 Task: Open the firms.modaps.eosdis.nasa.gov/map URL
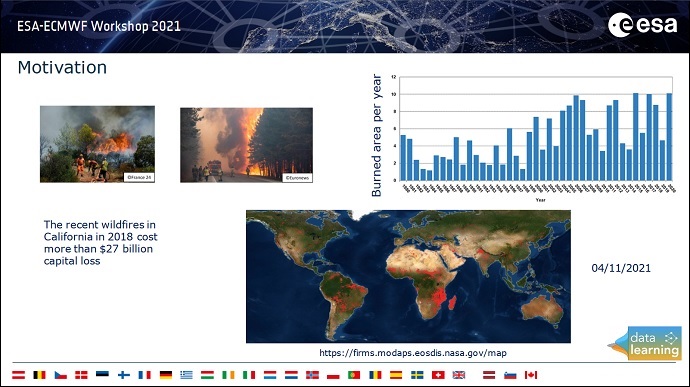413,353
